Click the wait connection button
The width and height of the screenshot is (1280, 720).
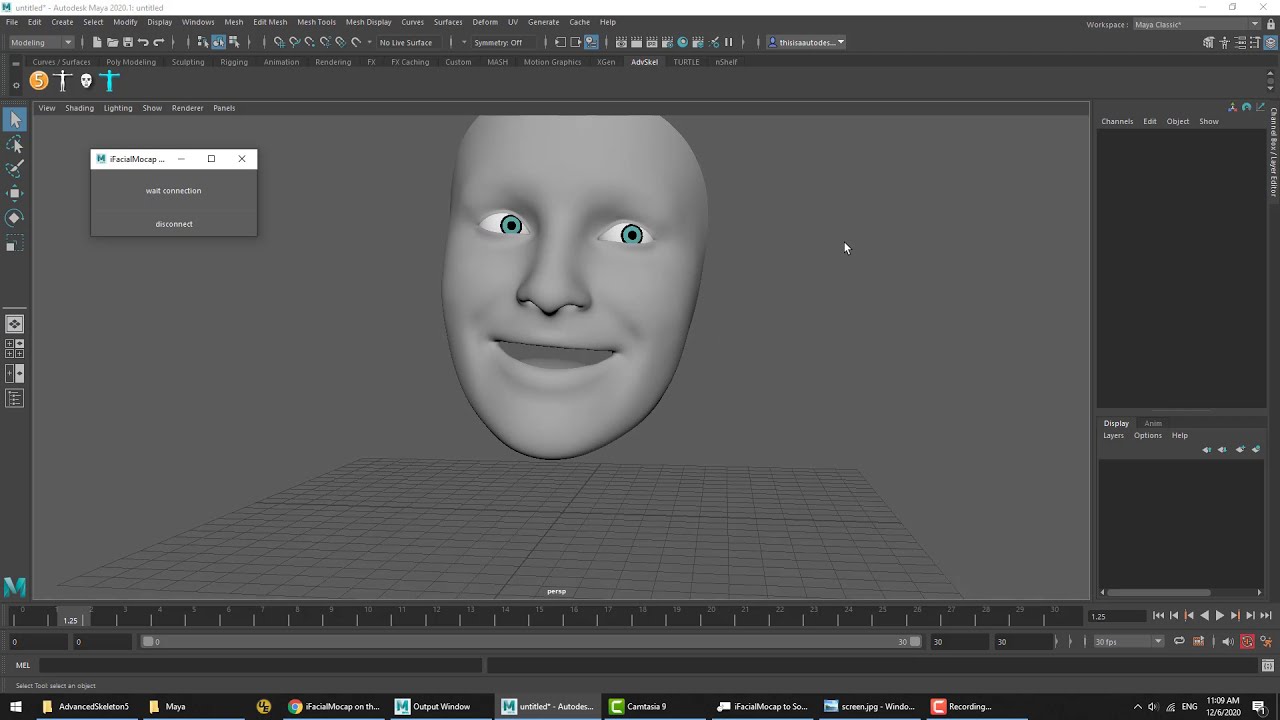173,191
